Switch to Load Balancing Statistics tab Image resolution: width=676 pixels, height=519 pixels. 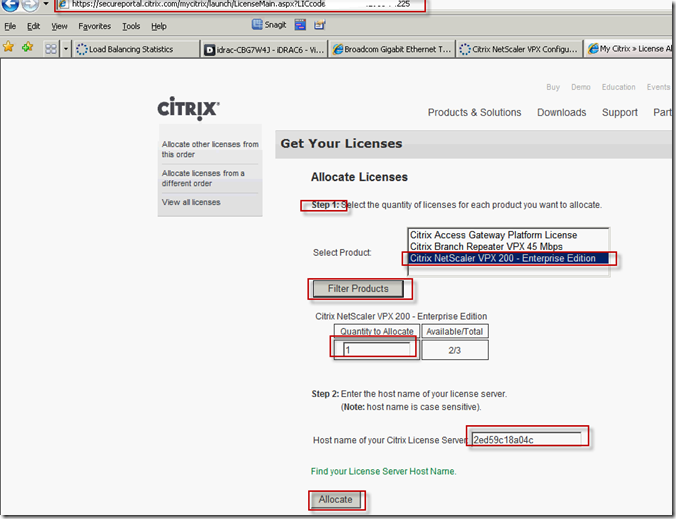(x=136, y=49)
